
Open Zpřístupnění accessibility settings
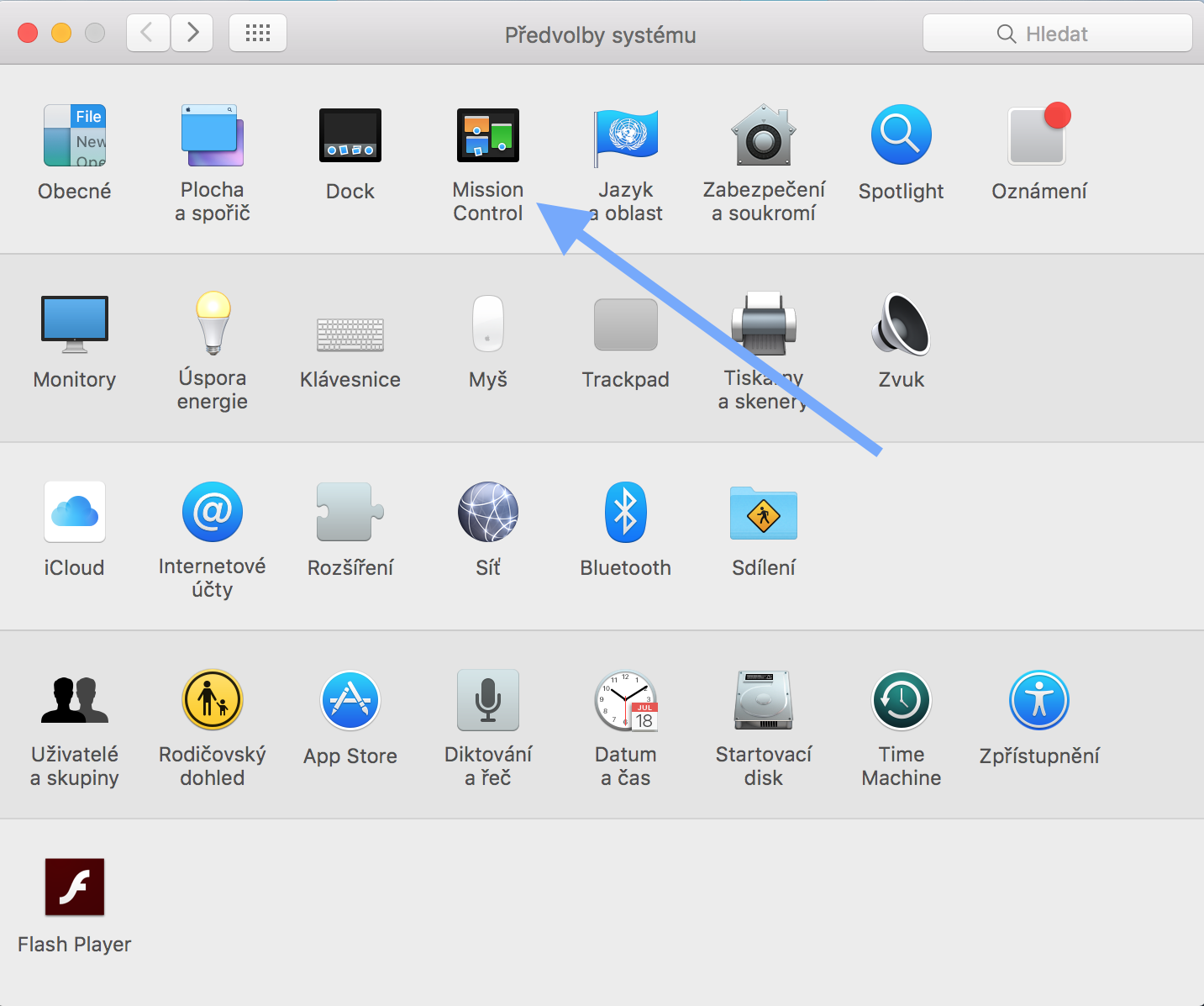[1038, 700]
